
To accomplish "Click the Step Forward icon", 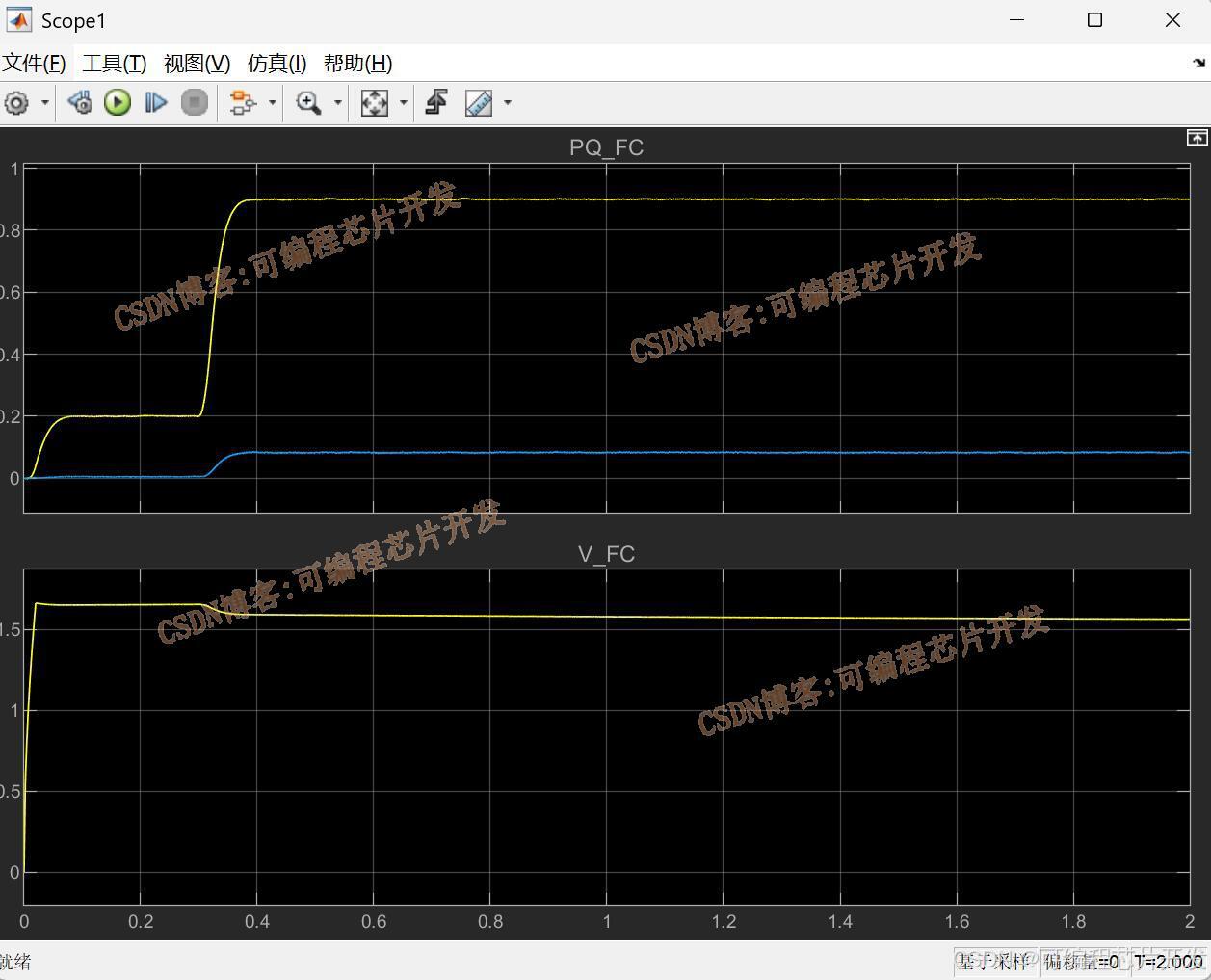I will [x=155, y=102].
